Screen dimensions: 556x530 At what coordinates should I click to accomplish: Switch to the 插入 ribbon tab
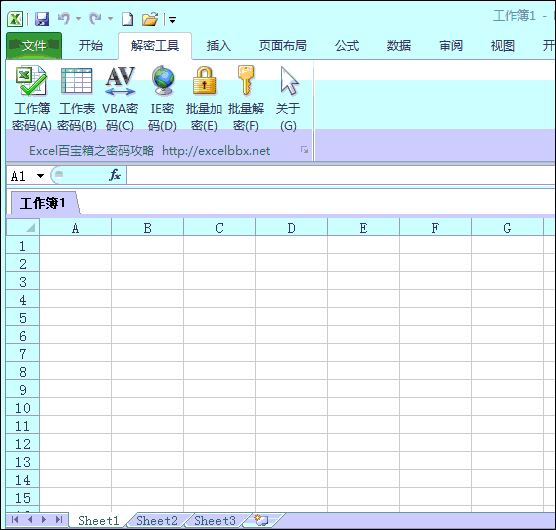[x=219, y=45]
